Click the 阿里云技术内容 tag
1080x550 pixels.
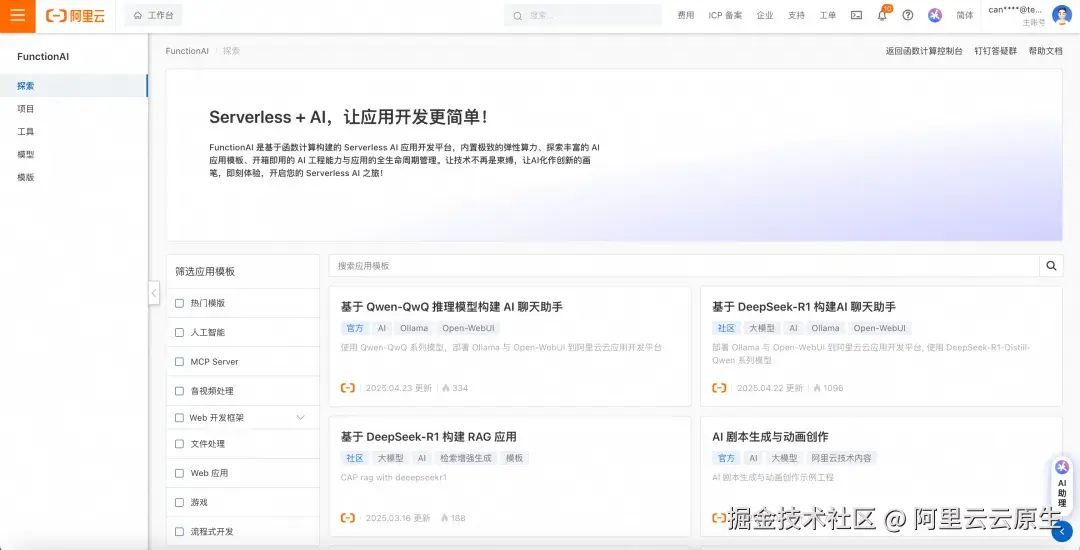(x=840, y=458)
